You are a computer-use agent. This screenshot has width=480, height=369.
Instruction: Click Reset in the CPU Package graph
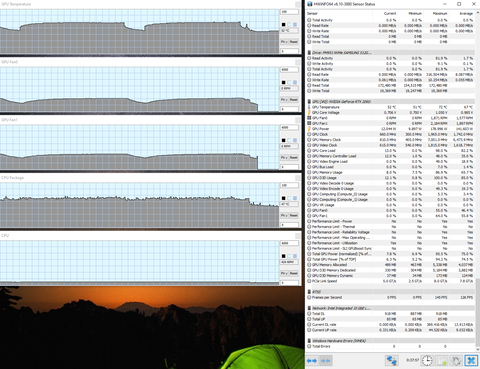tap(294, 215)
